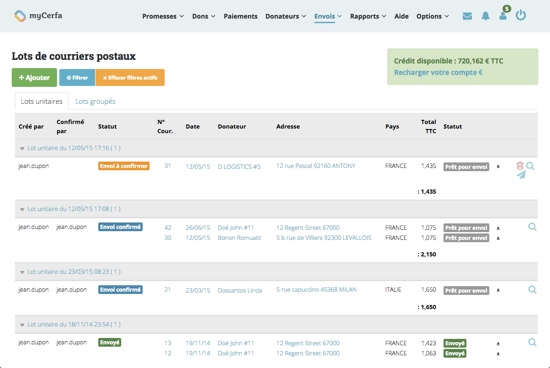
Task: Click Effacer filtres actifs button
Action: 130,78
